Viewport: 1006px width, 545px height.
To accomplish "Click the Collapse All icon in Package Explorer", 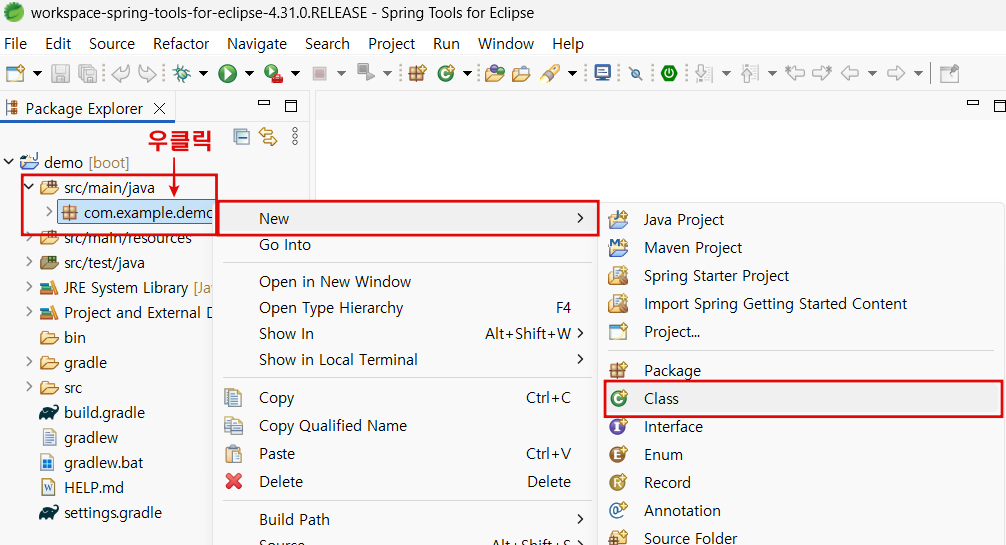I will point(241,136).
